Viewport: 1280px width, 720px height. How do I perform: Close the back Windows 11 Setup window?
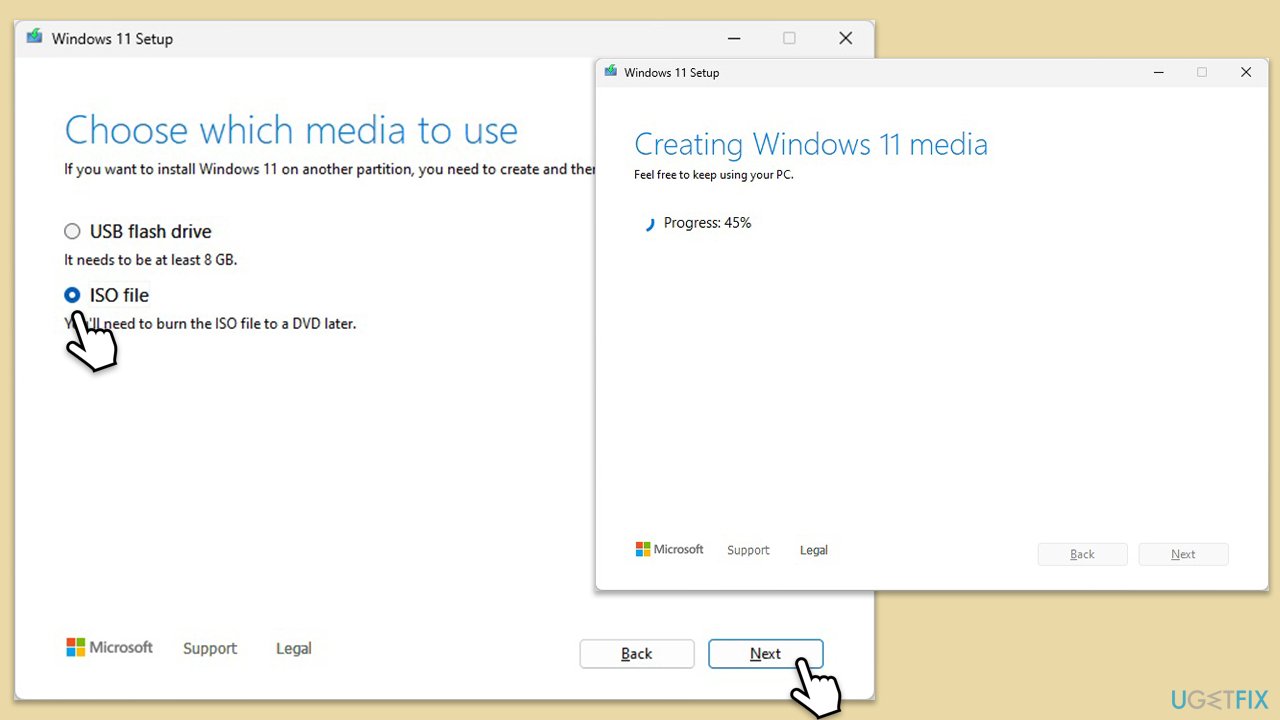pyautogui.click(x=846, y=38)
